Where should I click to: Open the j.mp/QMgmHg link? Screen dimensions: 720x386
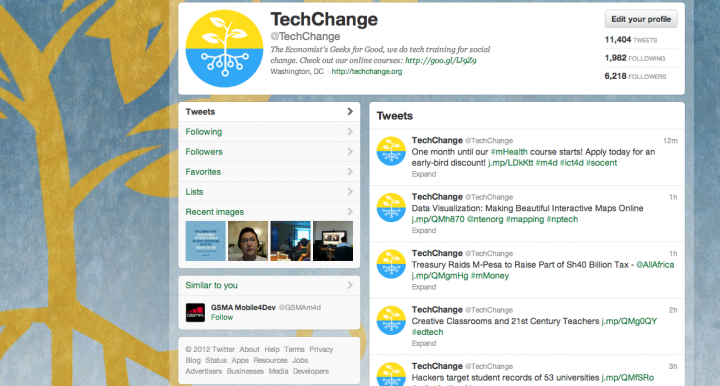(x=440, y=275)
